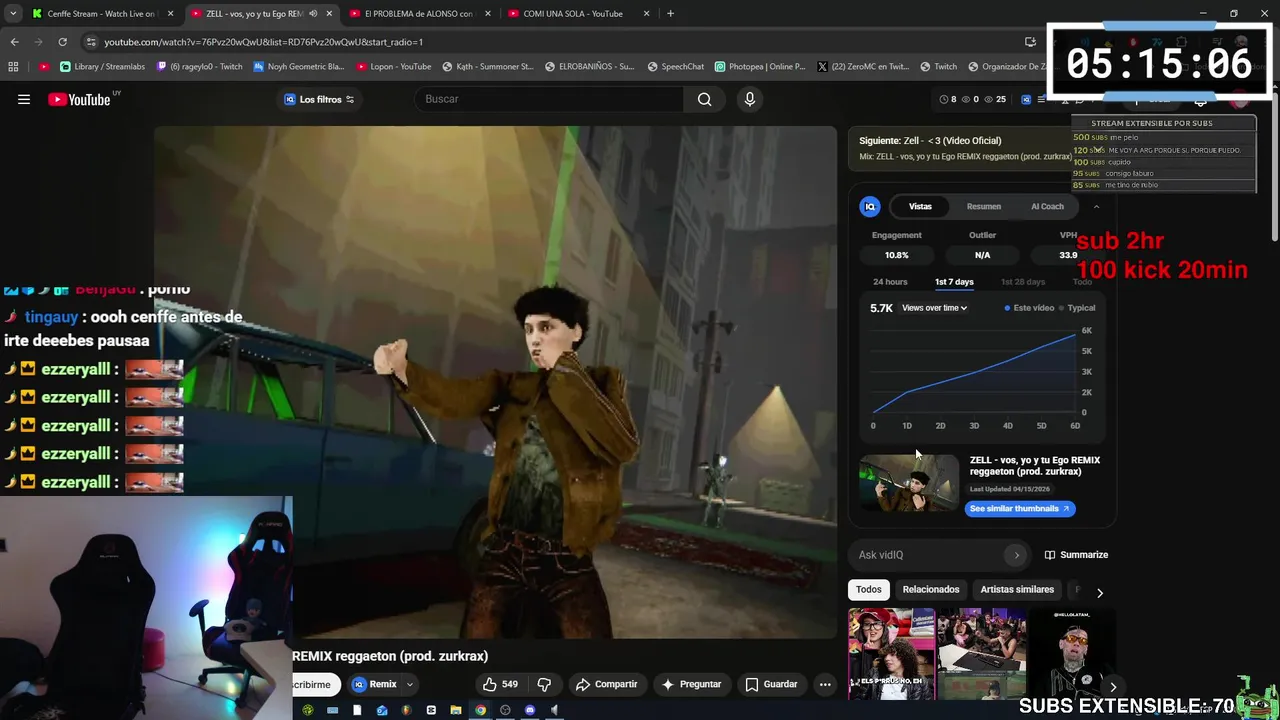Screen dimensions: 1280x720
Task: Open File Explorer folder in taskbar
Action: [456, 710]
